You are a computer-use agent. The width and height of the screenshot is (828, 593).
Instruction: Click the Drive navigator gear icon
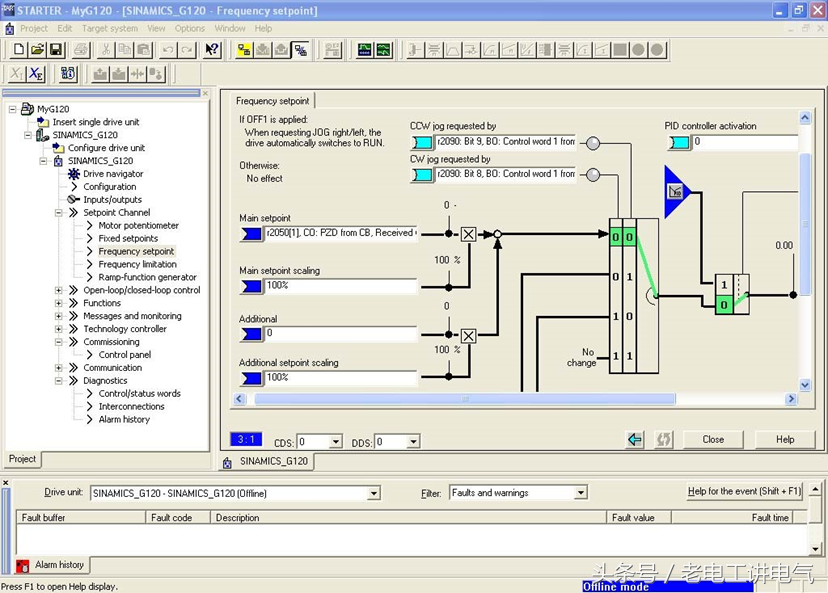(74, 174)
